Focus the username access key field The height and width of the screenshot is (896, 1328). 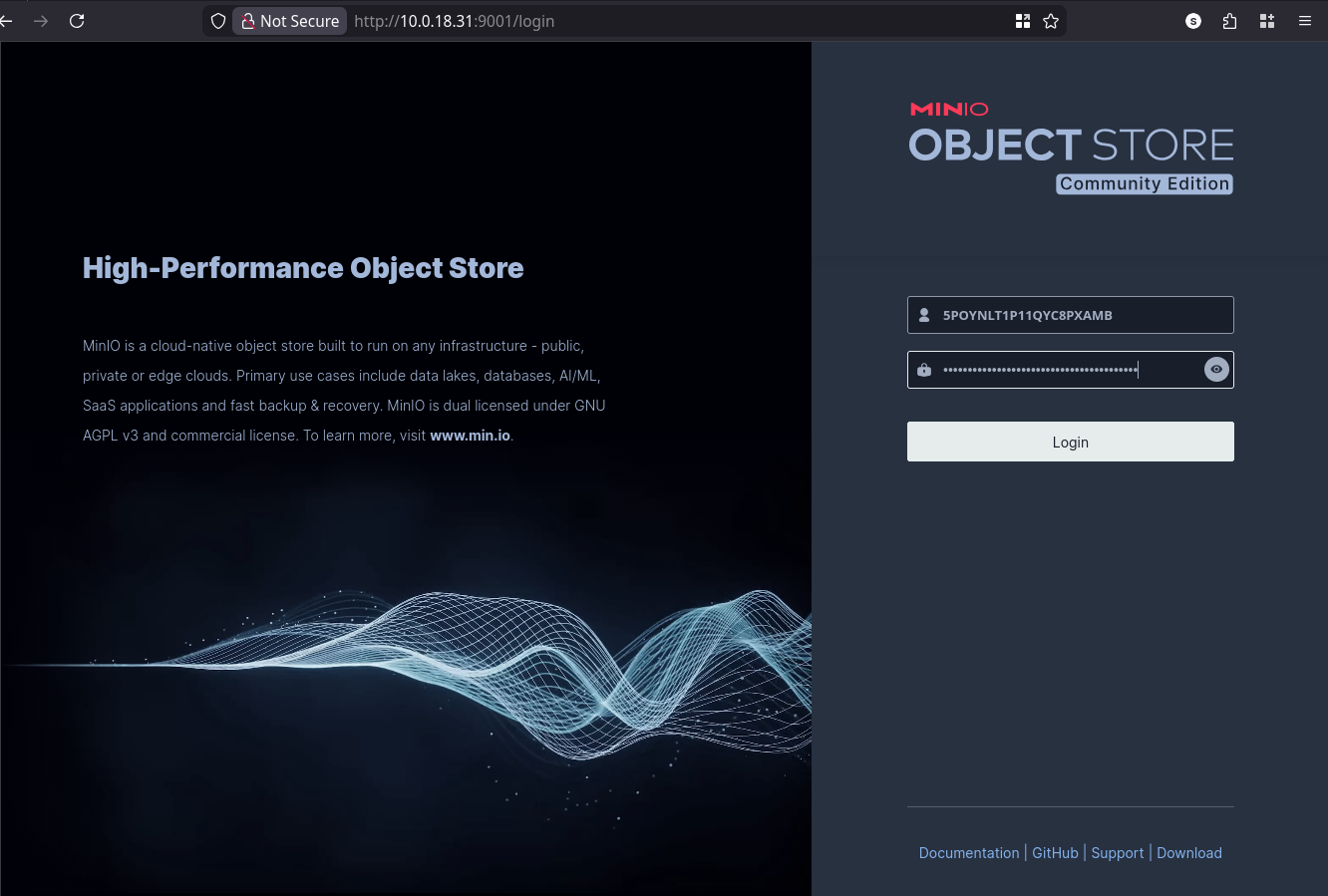click(1077, 315)
